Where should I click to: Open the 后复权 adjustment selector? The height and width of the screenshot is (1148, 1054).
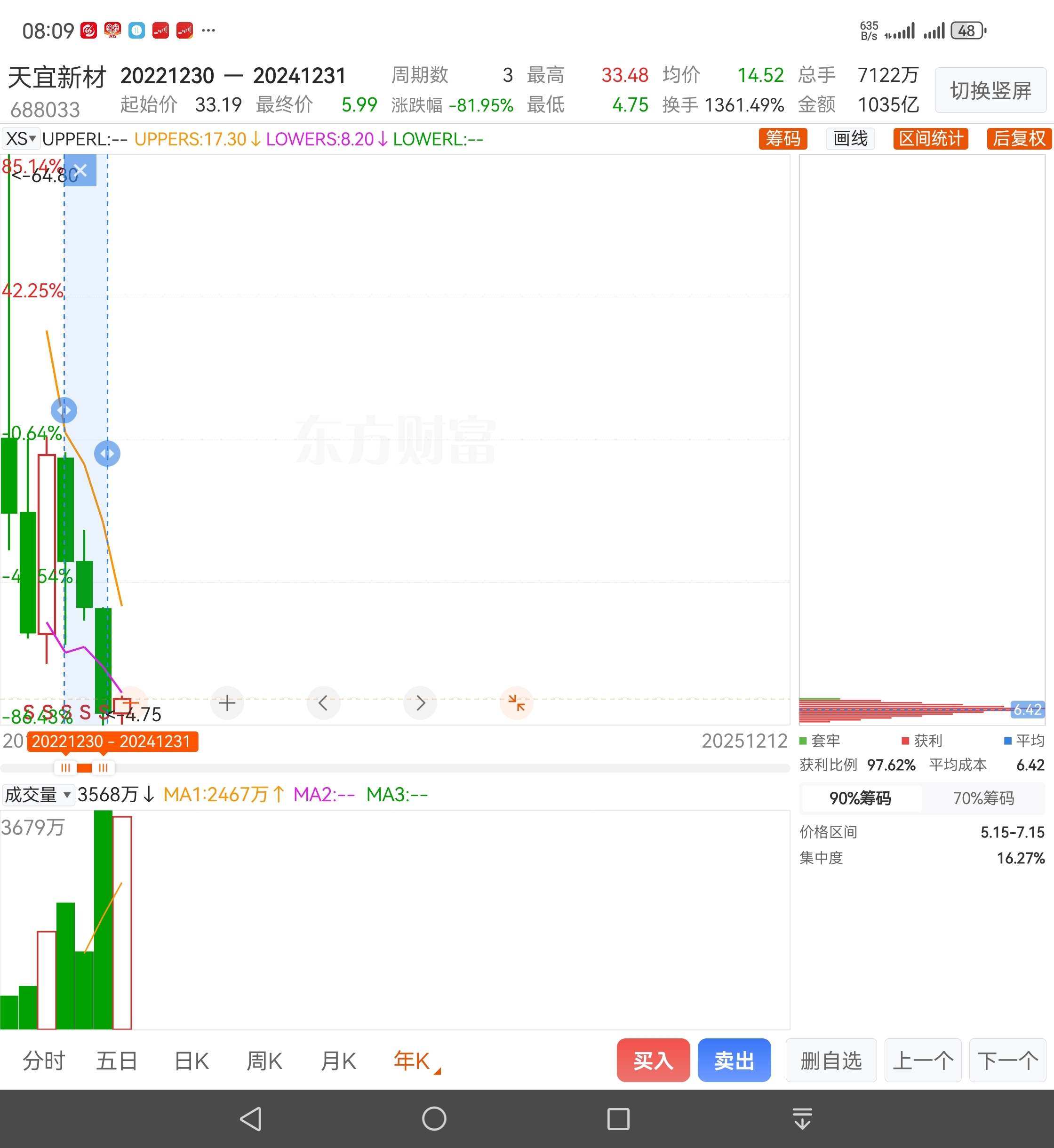click(x=1019, y=139)
